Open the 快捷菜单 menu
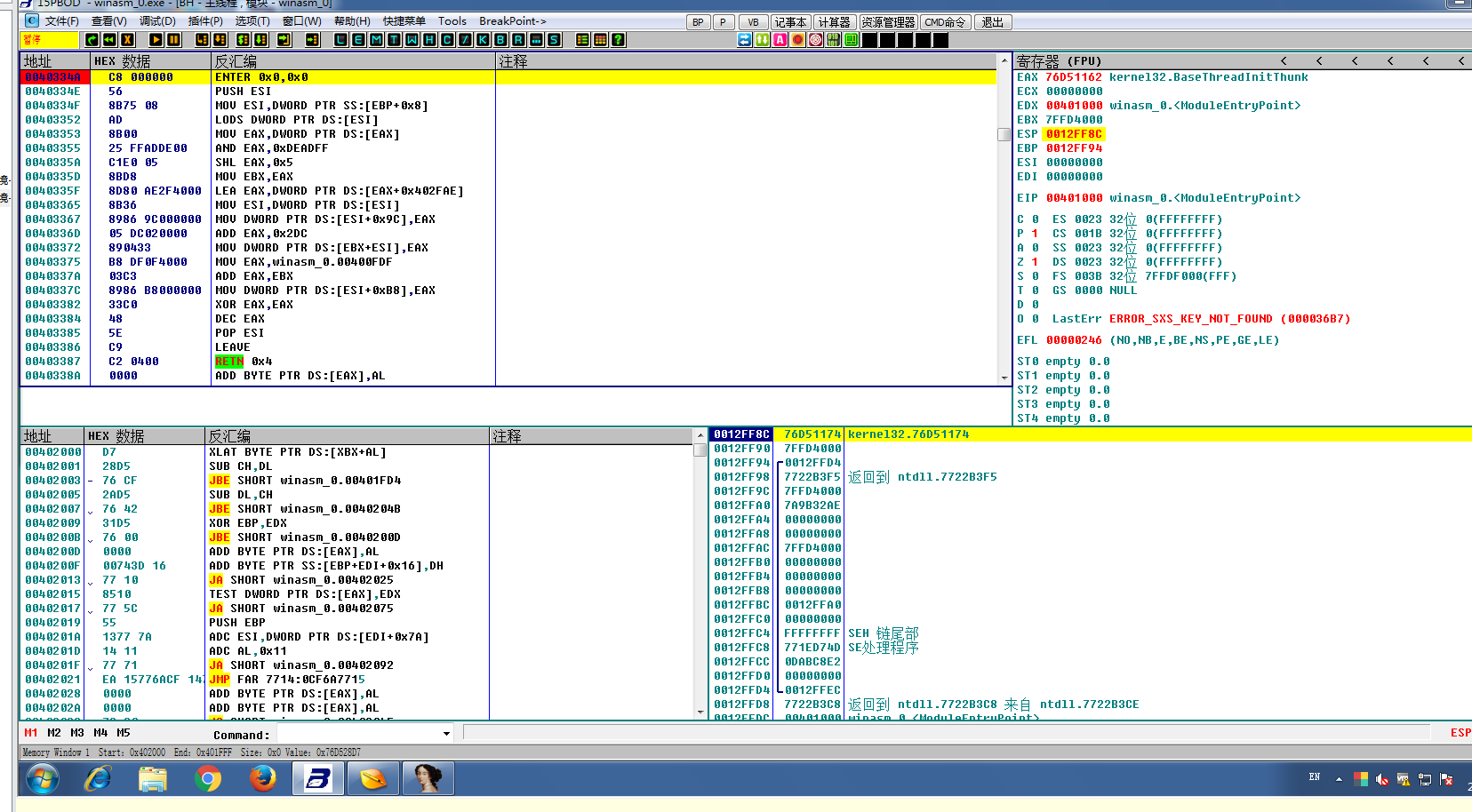The image size is (1472, 812). 404,21
